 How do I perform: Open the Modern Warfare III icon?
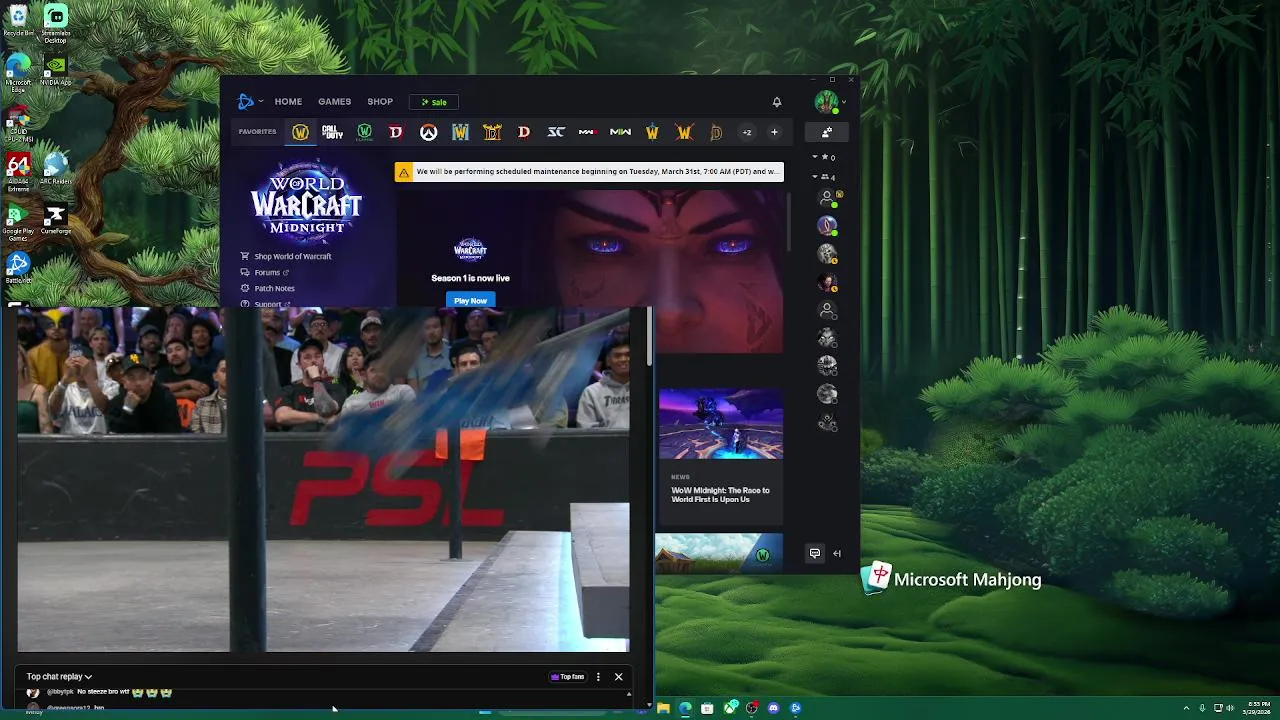(x=588, y=132)
